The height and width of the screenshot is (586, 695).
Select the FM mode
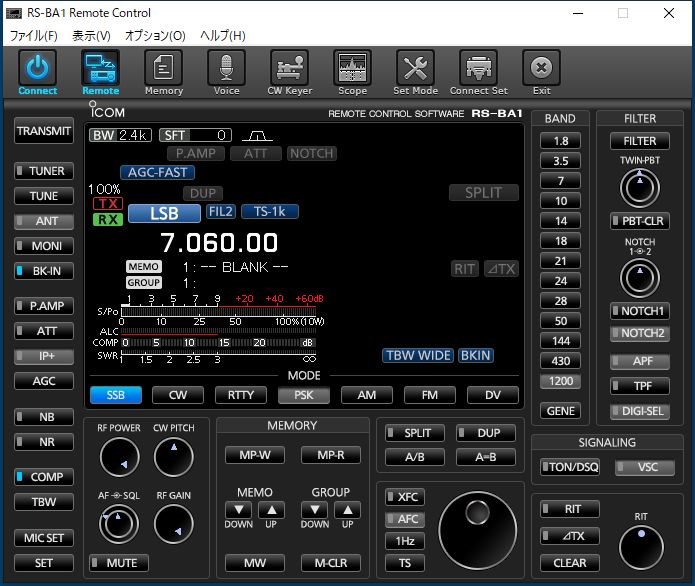[429, 395]
